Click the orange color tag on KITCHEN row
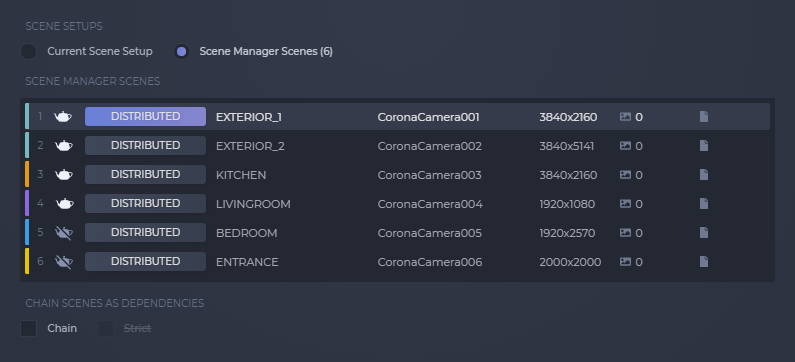Viewport: 795px width, 362px height. point(27,174)
